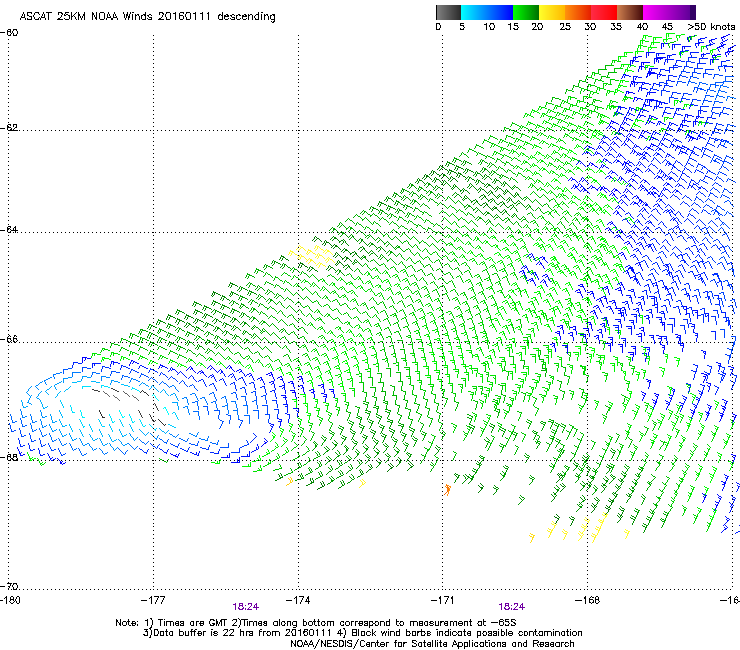This screenshot has height=650, width=740.
Task: Click the orange 25-30 knots color band
Action: (x=578, y=12)
